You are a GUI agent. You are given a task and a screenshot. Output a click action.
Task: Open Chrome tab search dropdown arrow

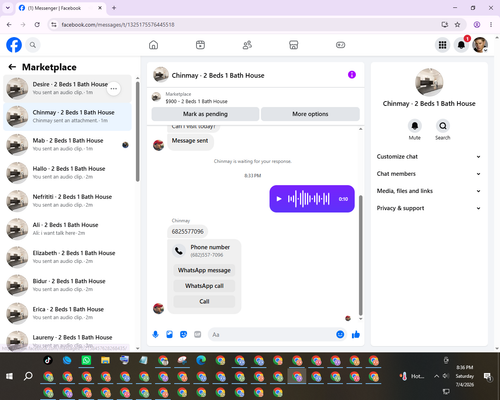point(8,8)
